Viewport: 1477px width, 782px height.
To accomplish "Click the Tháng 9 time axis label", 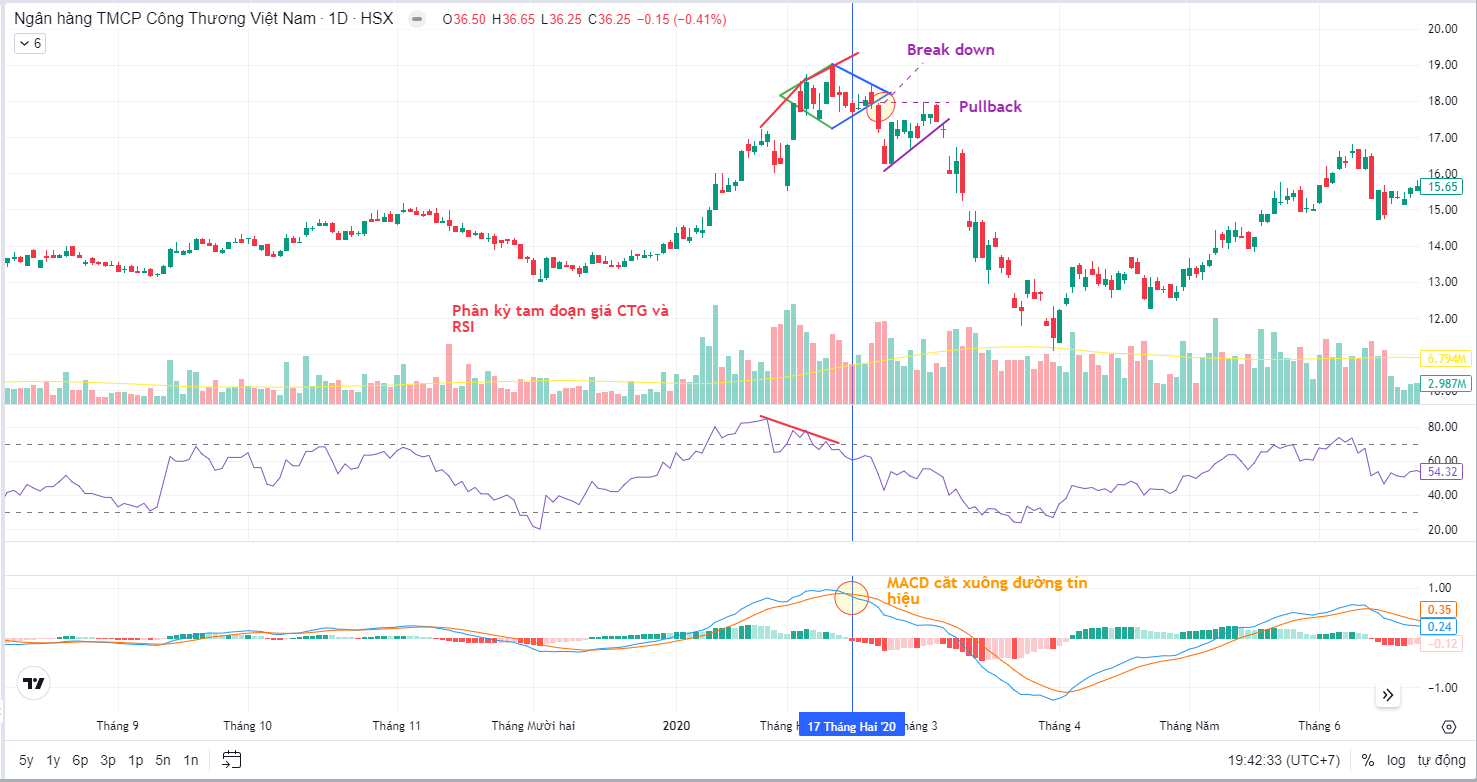I will coord(118,726).
